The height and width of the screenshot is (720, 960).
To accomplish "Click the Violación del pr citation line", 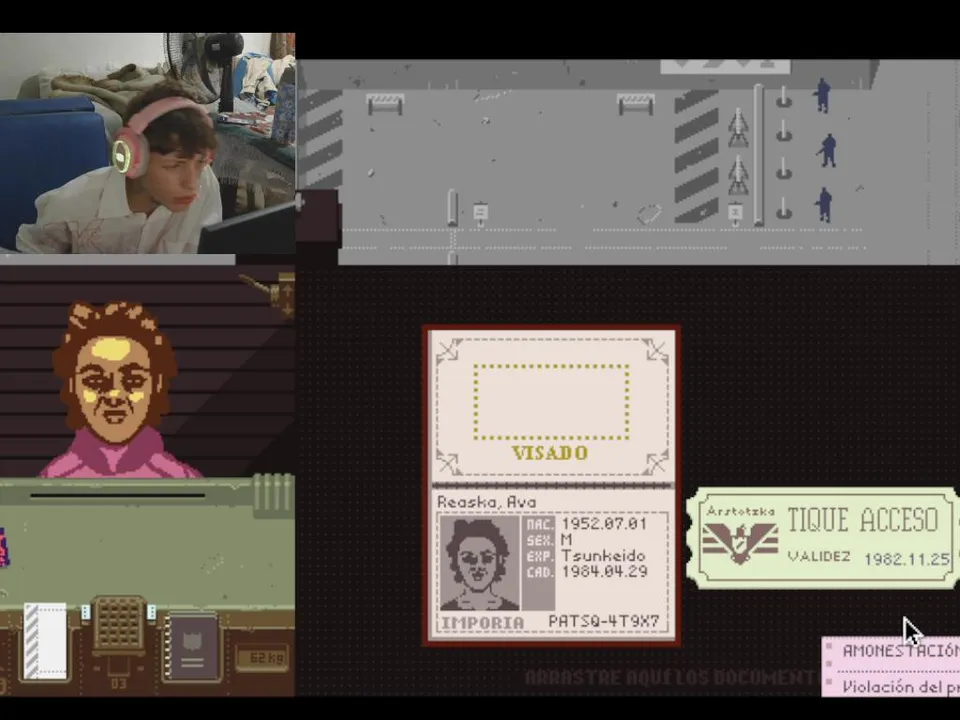I will (901, 687).
